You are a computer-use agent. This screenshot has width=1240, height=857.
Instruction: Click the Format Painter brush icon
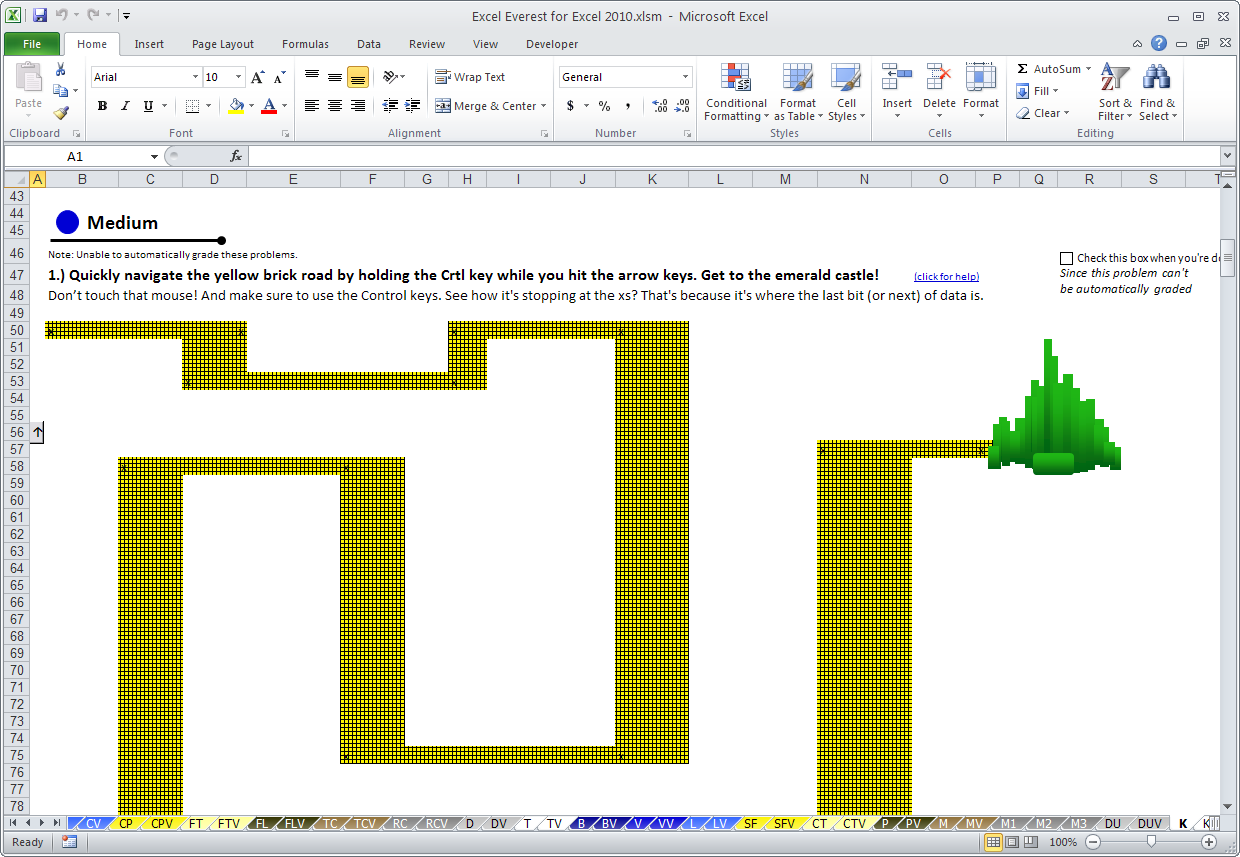click(60, 113)
